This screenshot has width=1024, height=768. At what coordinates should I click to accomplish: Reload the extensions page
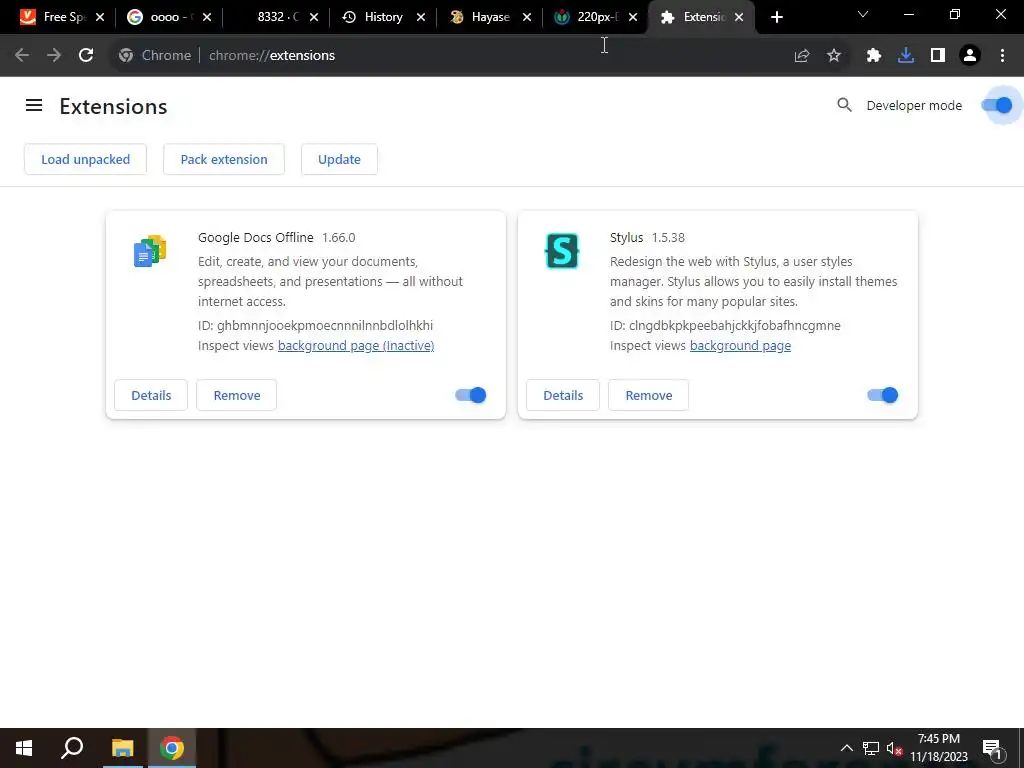(x=86, y=56)
